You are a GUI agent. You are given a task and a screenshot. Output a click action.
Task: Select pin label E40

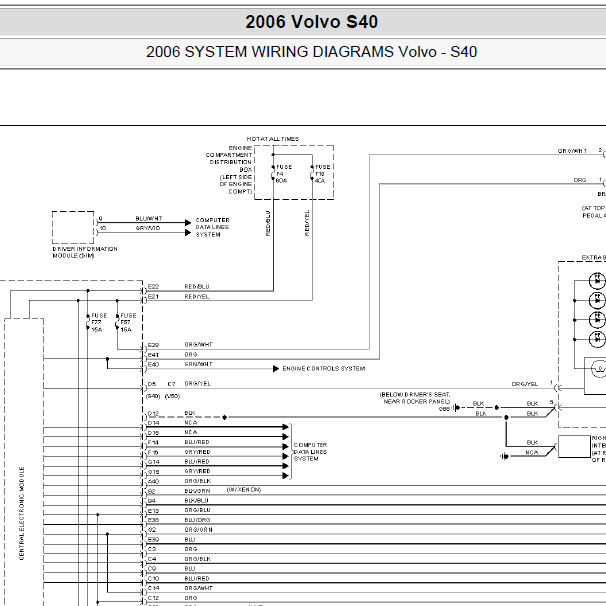click(x=153, y=364)
